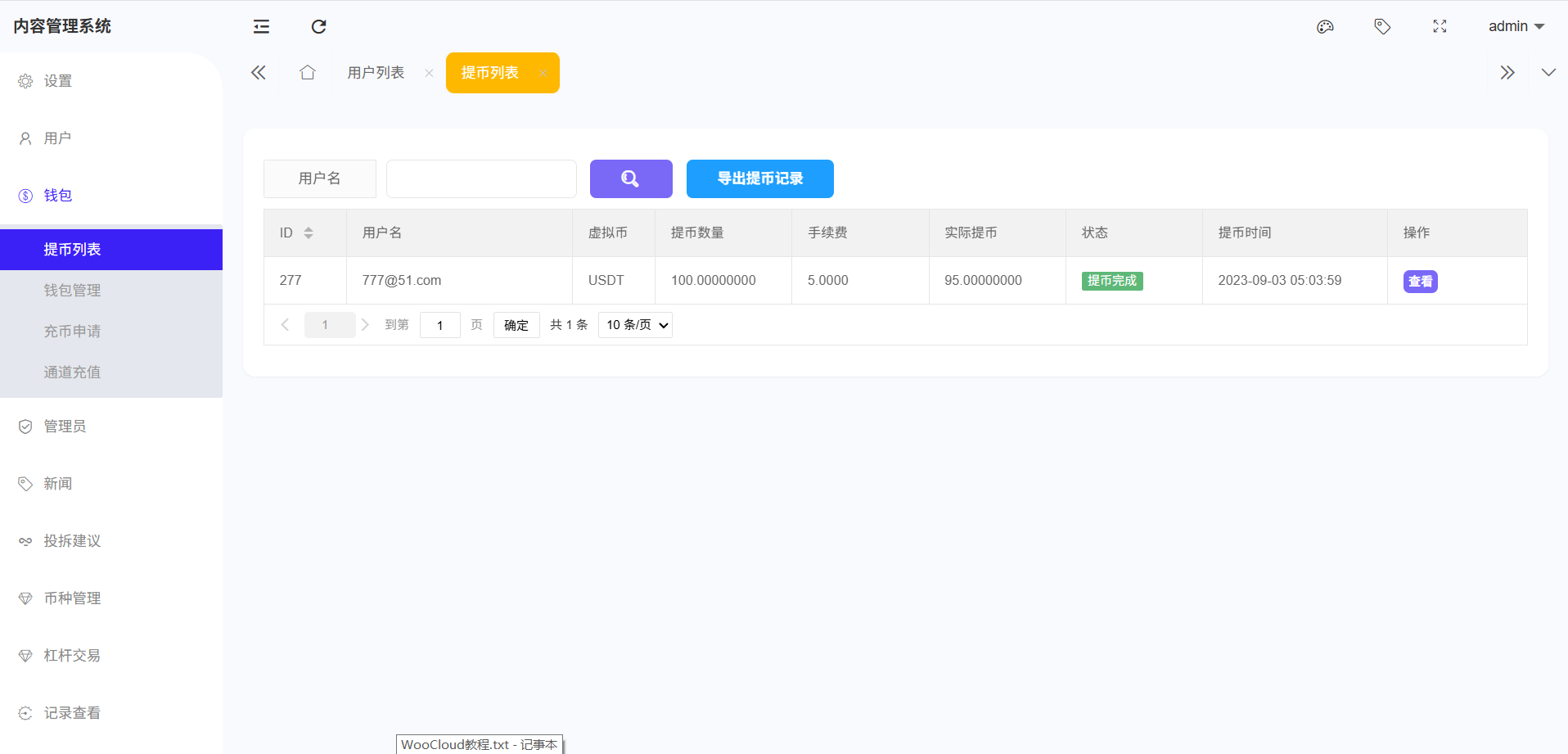The width and height of the screenshot is (1568, 754).
Task: Click the 导出提币记录 button
Action: tap(759, 178)
